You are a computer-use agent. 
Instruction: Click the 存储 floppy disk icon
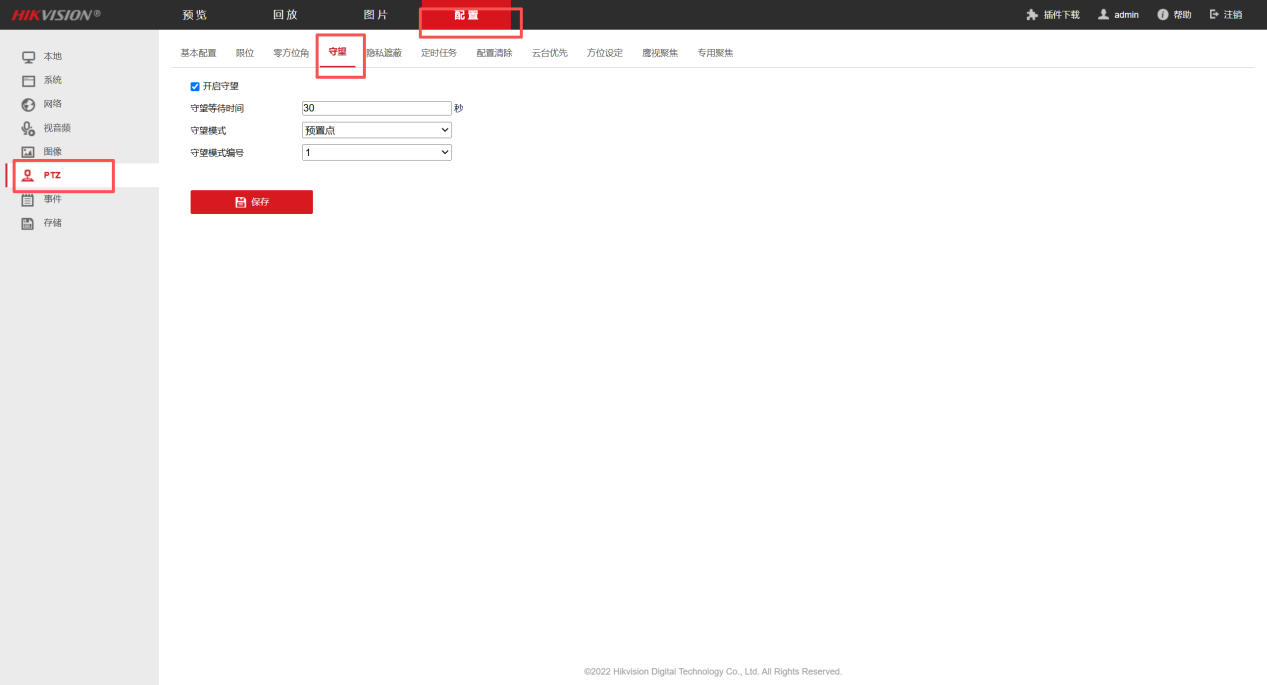point(29,223)
